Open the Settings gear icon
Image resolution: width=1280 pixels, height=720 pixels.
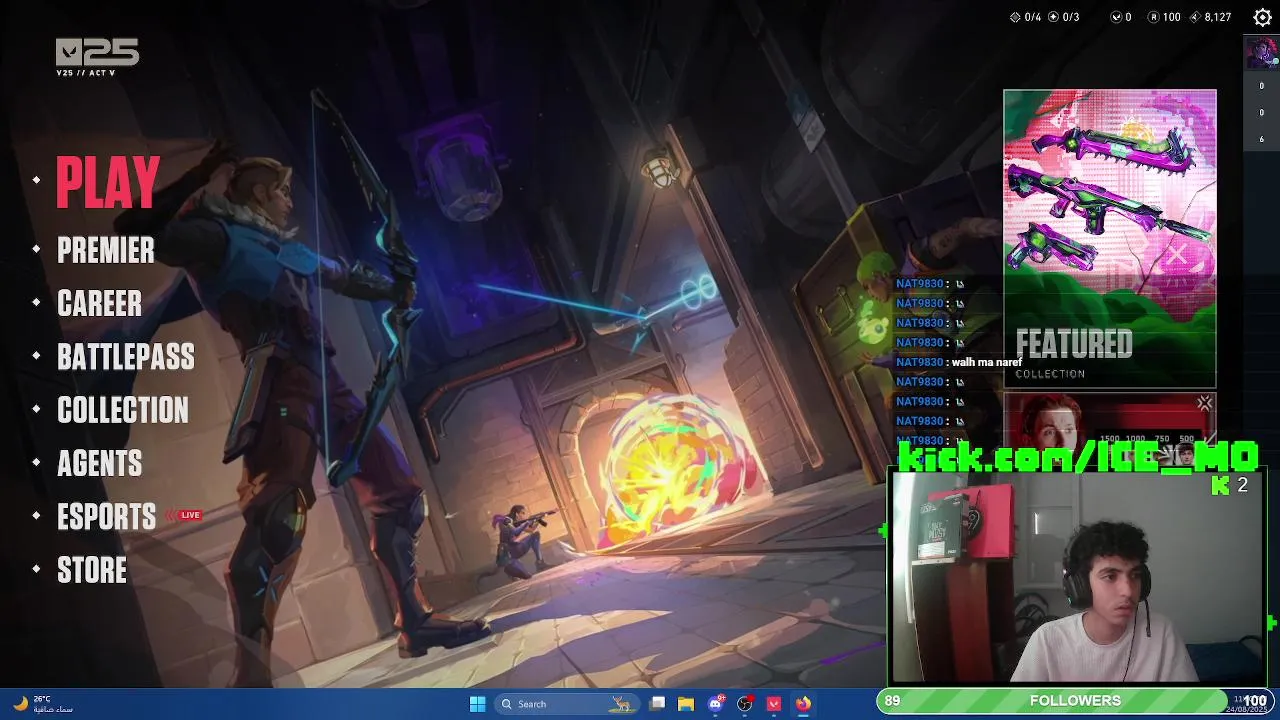pos(1262,17)
